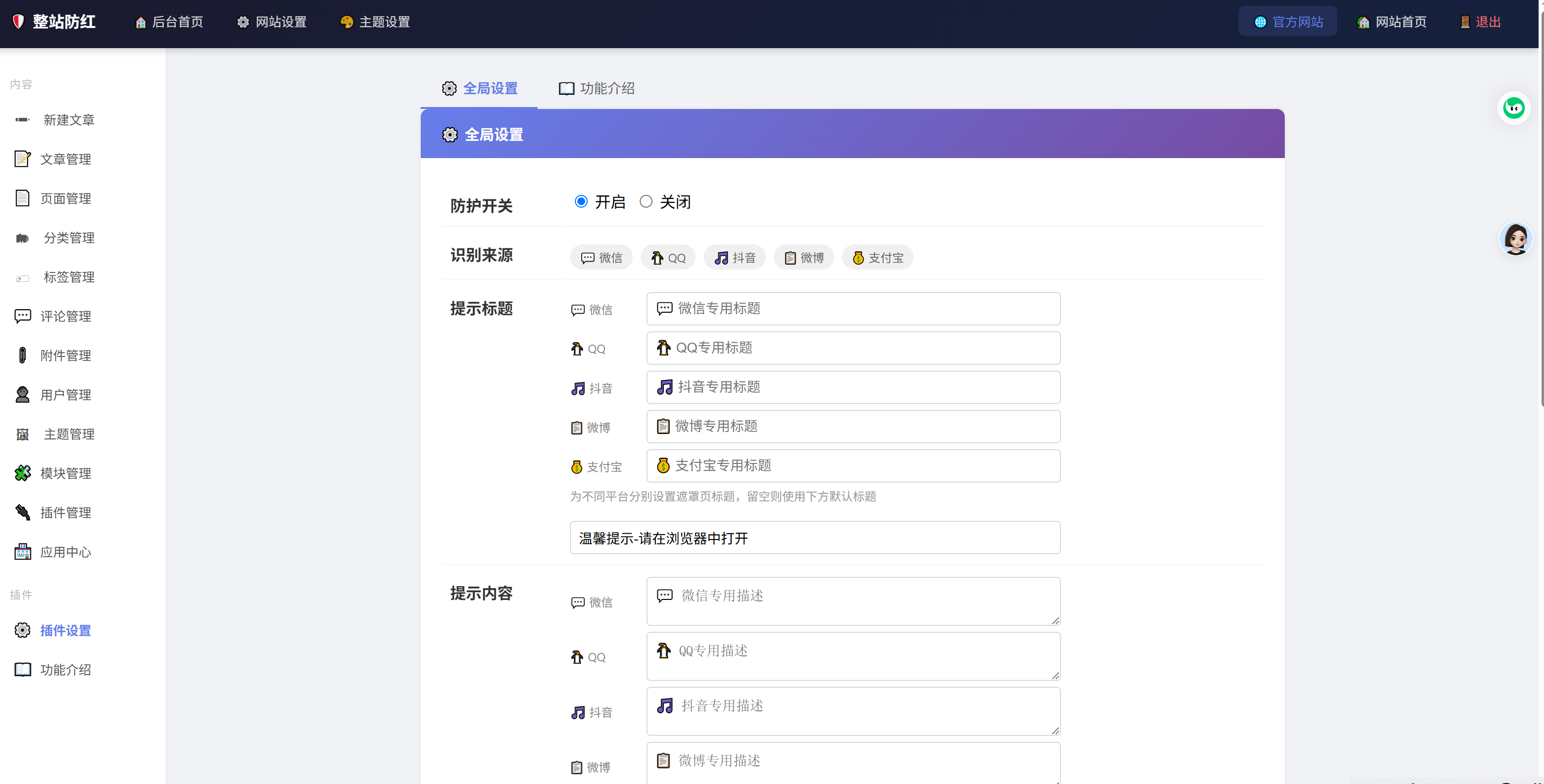Click the palette icon beside 主题设置

click(347, 22)
